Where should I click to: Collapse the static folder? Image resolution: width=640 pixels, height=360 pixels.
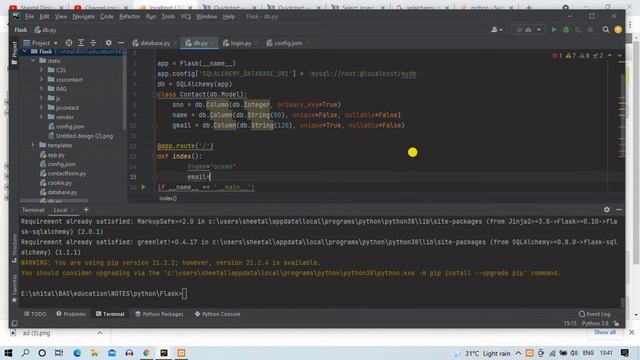click(33, 61)
